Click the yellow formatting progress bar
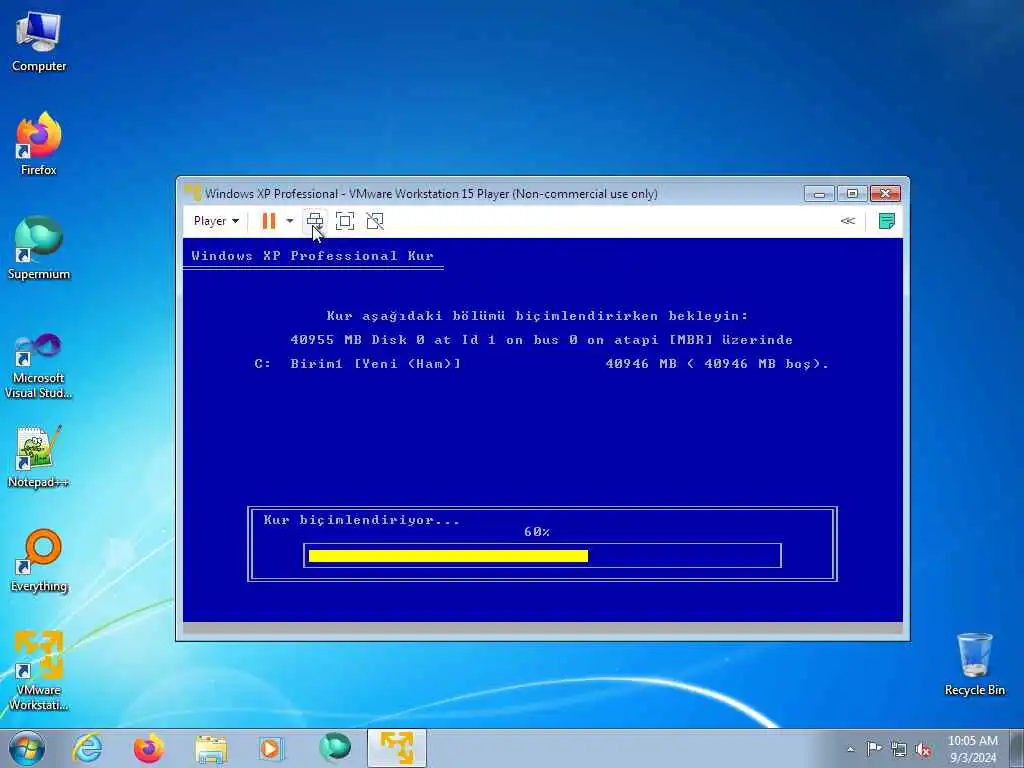Viewport: 1024px width, 768px height. click(x=448, y=556)
